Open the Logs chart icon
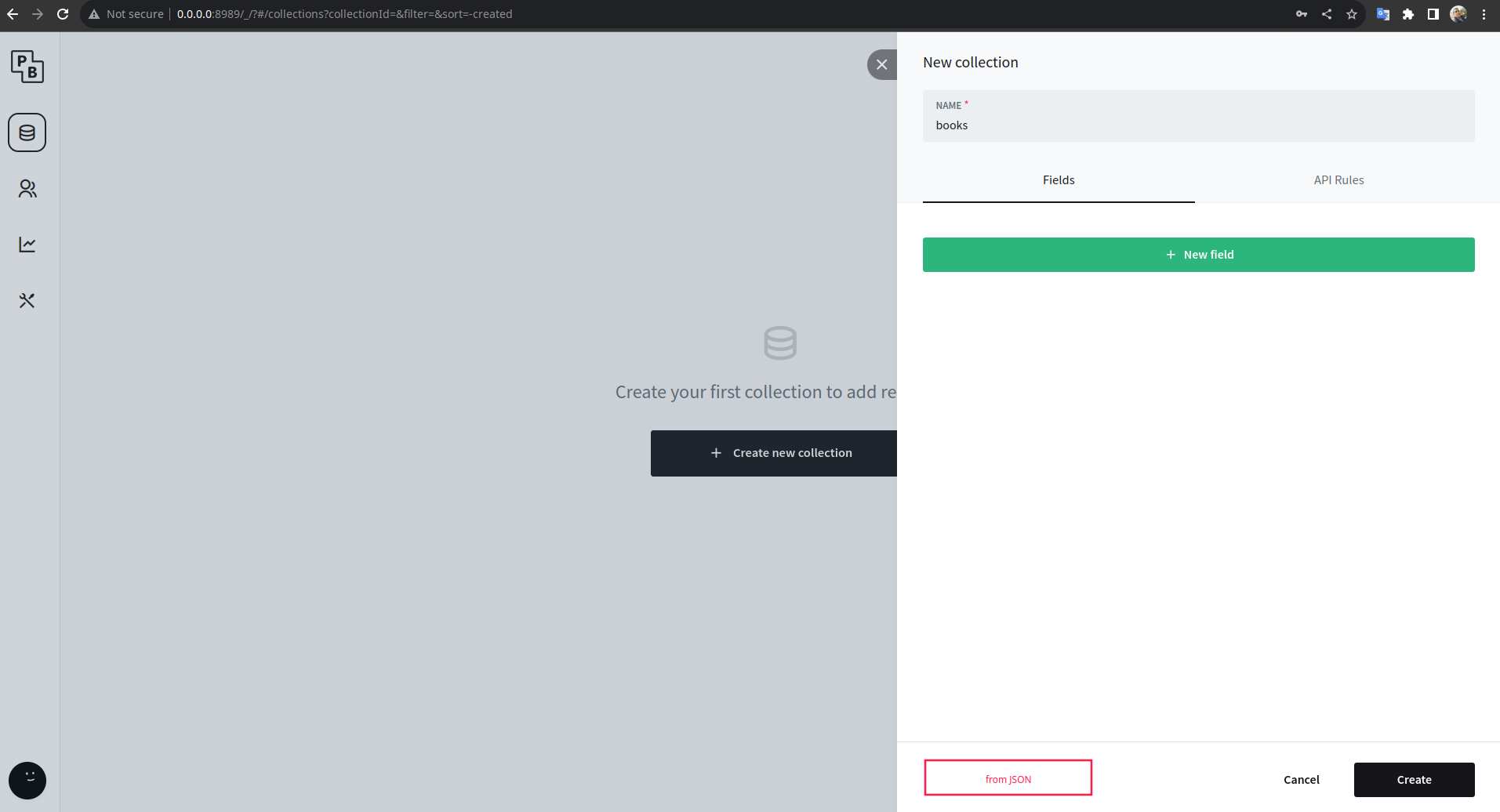 (x=27, y=244)
